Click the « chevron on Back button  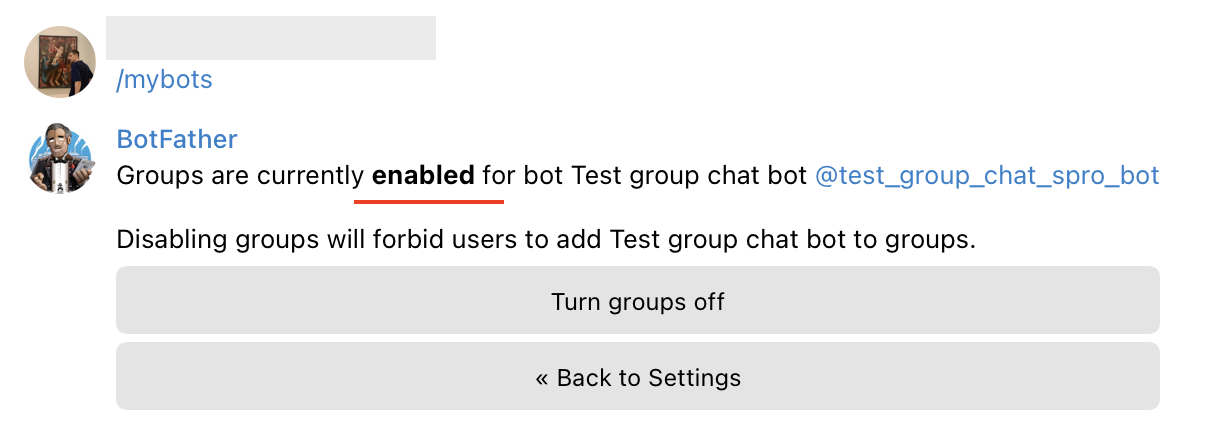pyautogui.click(x=542, y=378)
